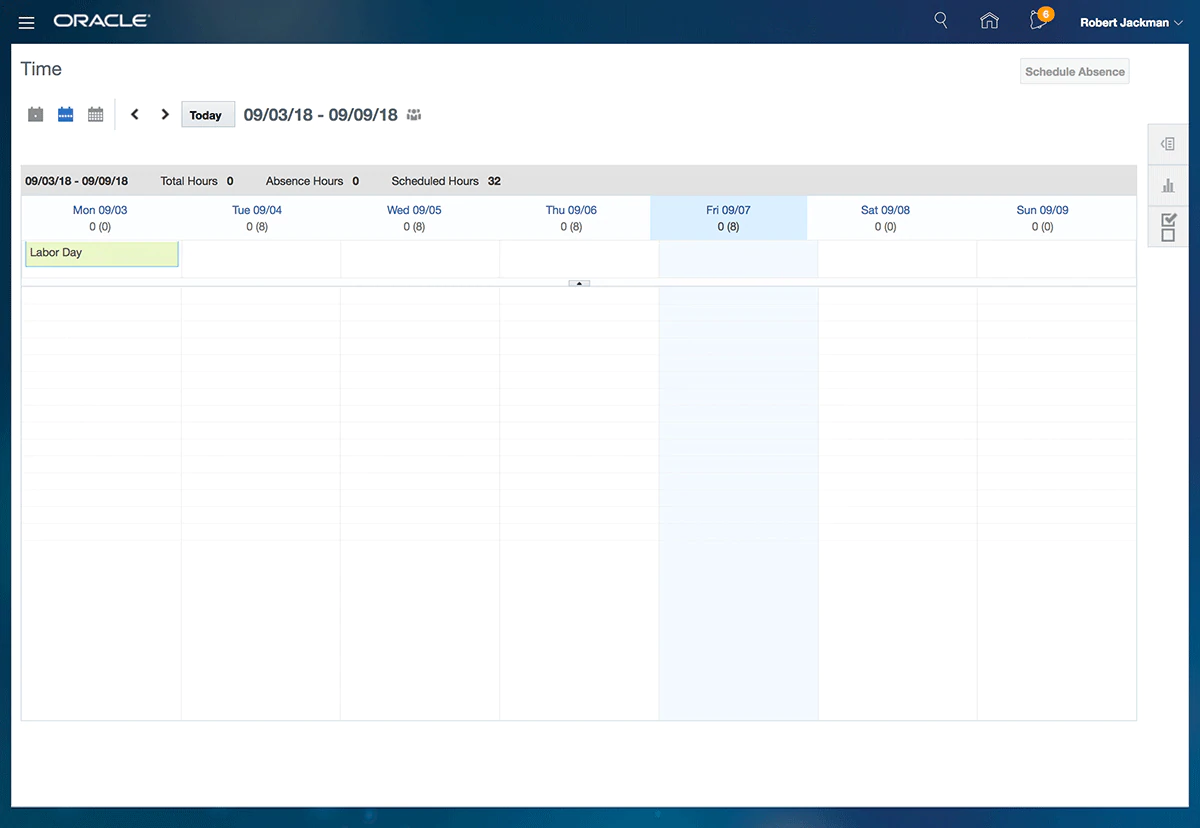The image size is (1200, 828).
Task: Open the Tue 09/04 day link
Action: point(257,210)
